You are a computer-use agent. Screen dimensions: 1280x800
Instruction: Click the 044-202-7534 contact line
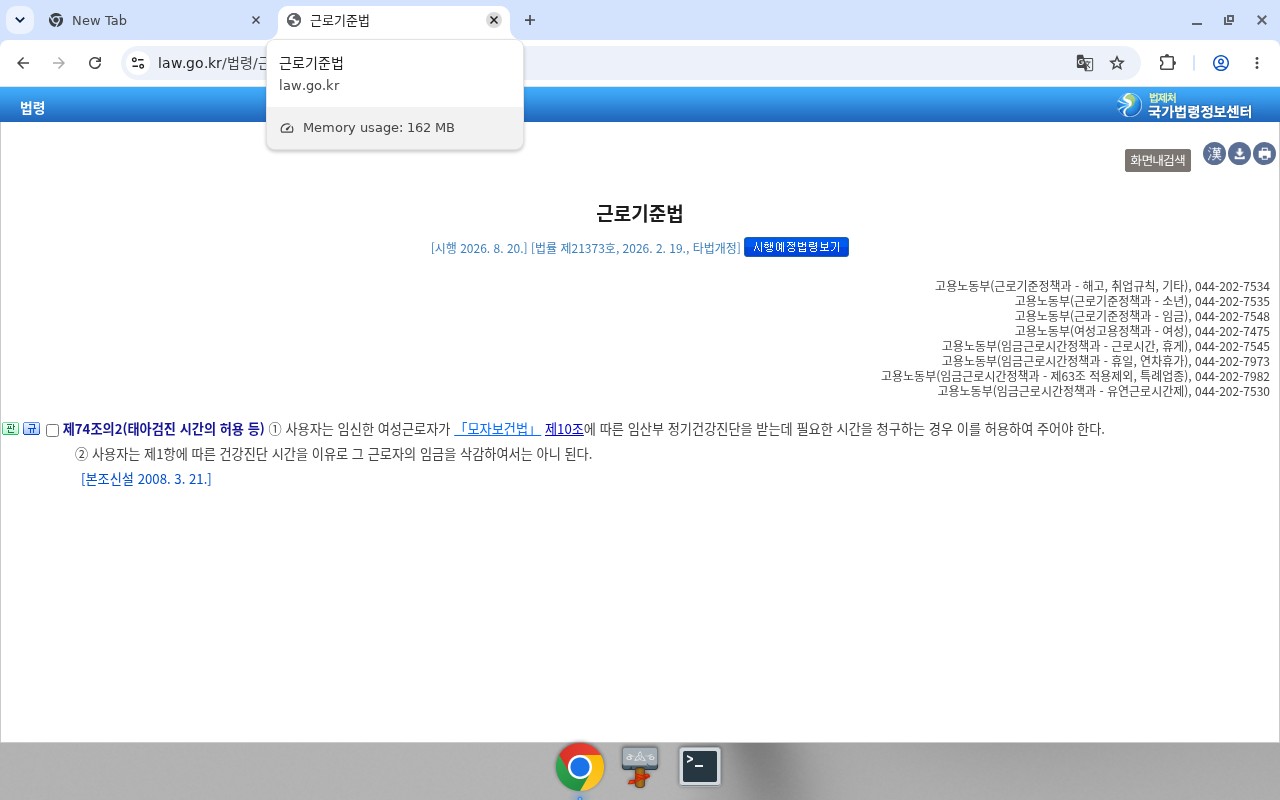pyautogui.click(x=1102, y=286)
